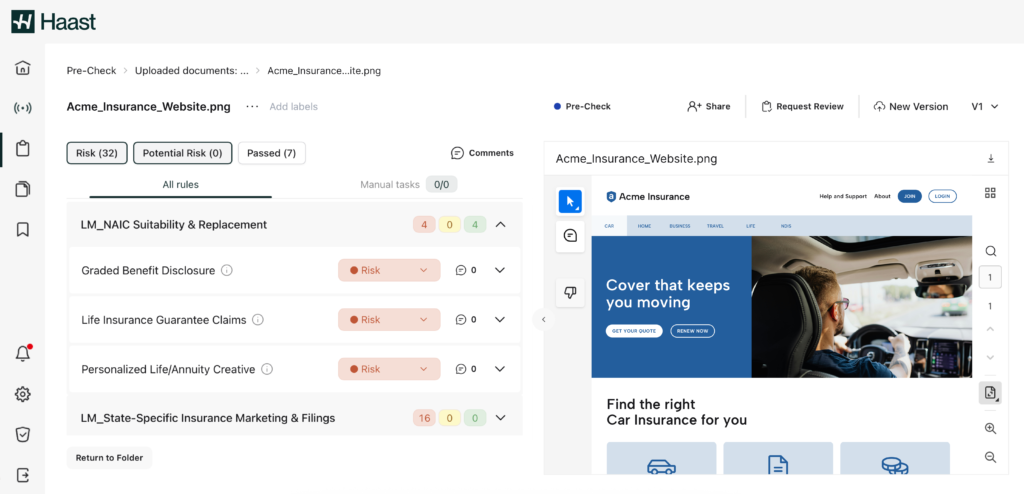Screen dimensions: 1024x494
Task: Toggle the Risk (32) filter
Action: (x=97, y=153)
